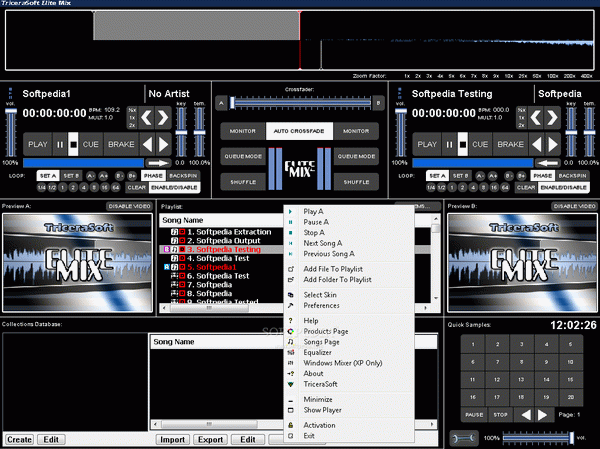Click the right arrow next to deck A progress bar
The image size is (600, 449).
159,163
